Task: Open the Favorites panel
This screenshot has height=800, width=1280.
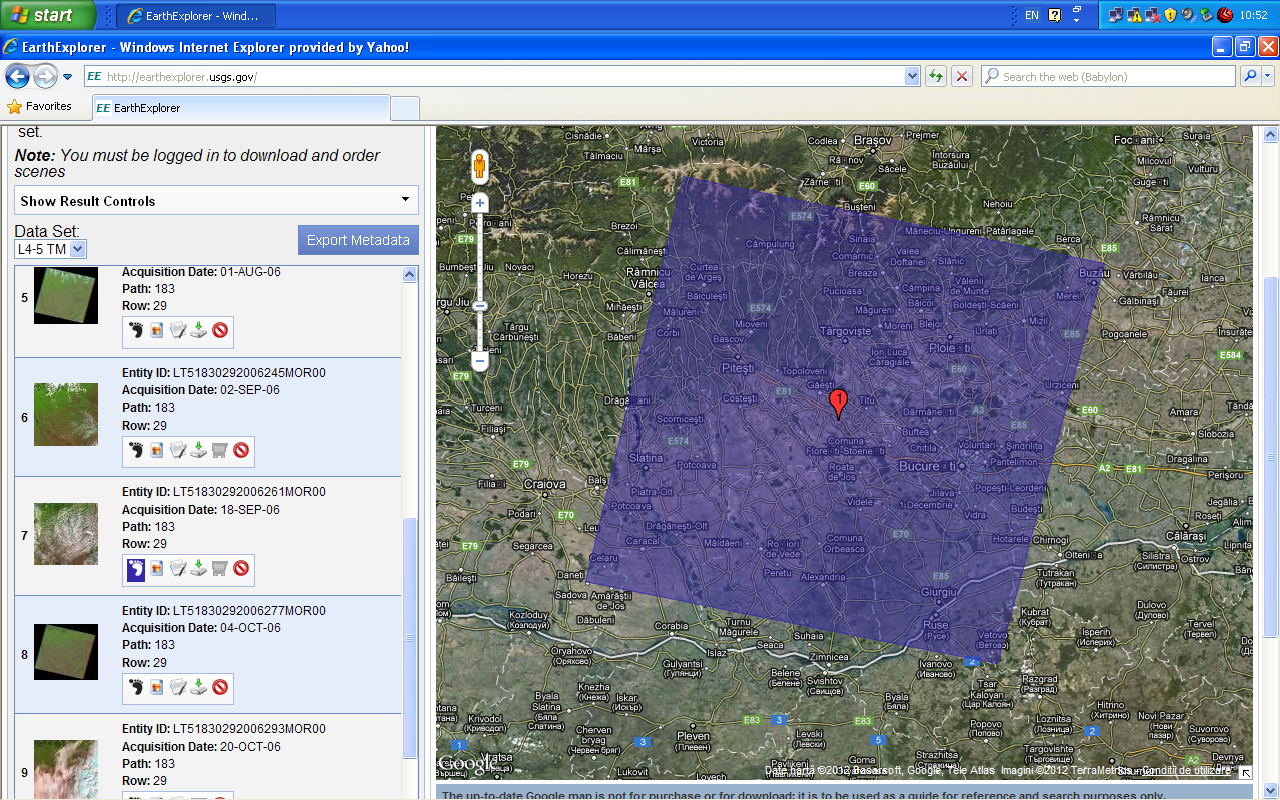Action: 40,106
